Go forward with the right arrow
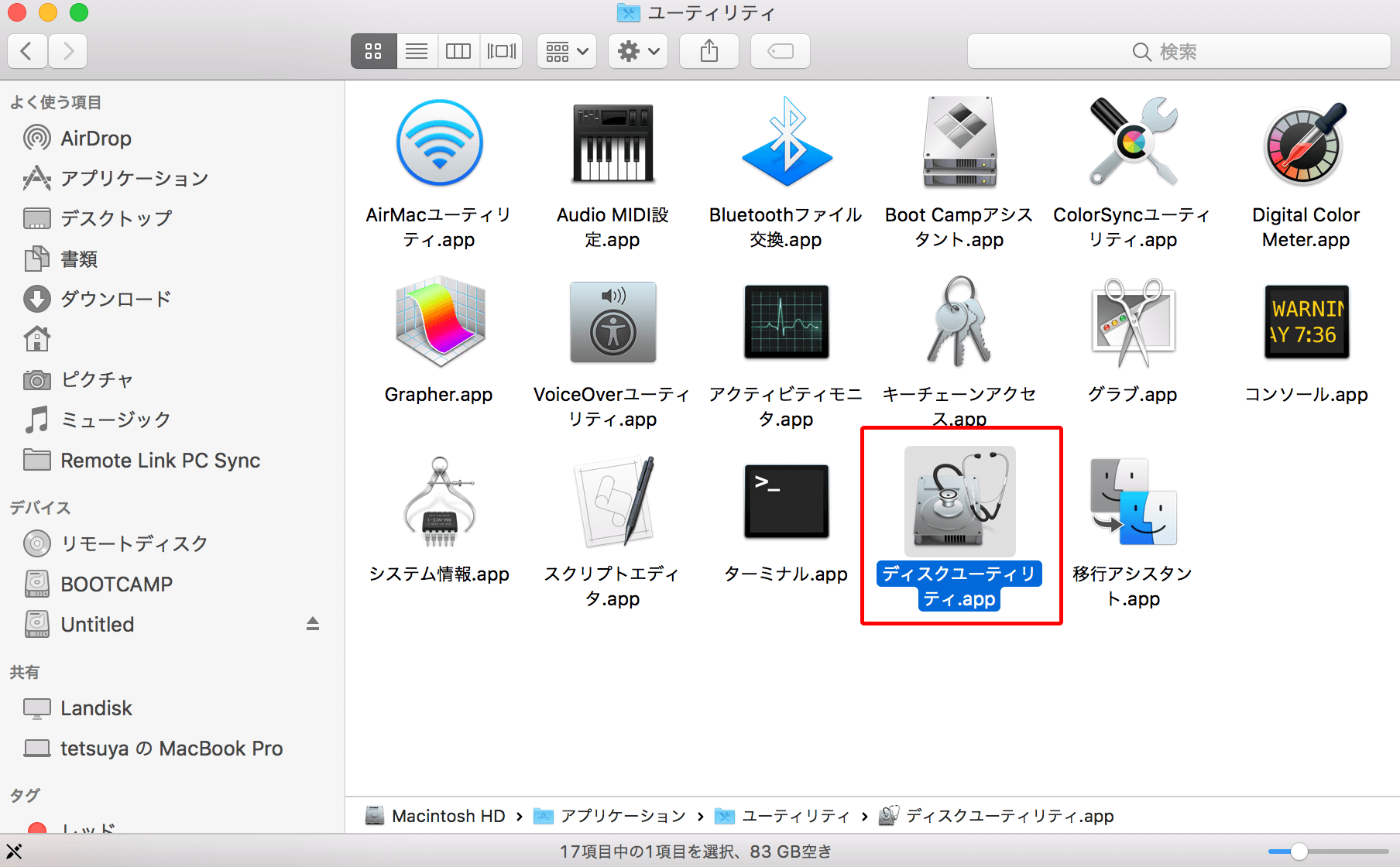 click(x=67, y=51)
